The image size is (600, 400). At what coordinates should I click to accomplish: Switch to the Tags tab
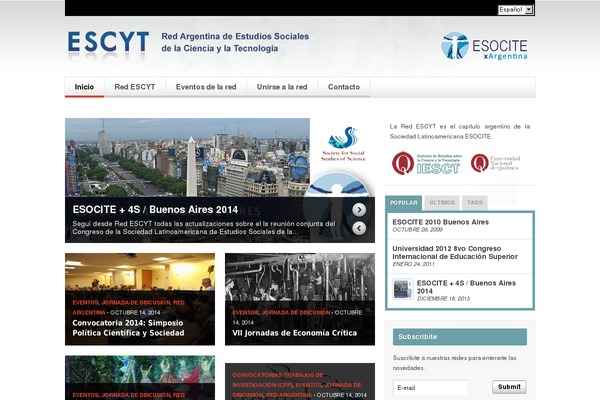coord(474,202)
